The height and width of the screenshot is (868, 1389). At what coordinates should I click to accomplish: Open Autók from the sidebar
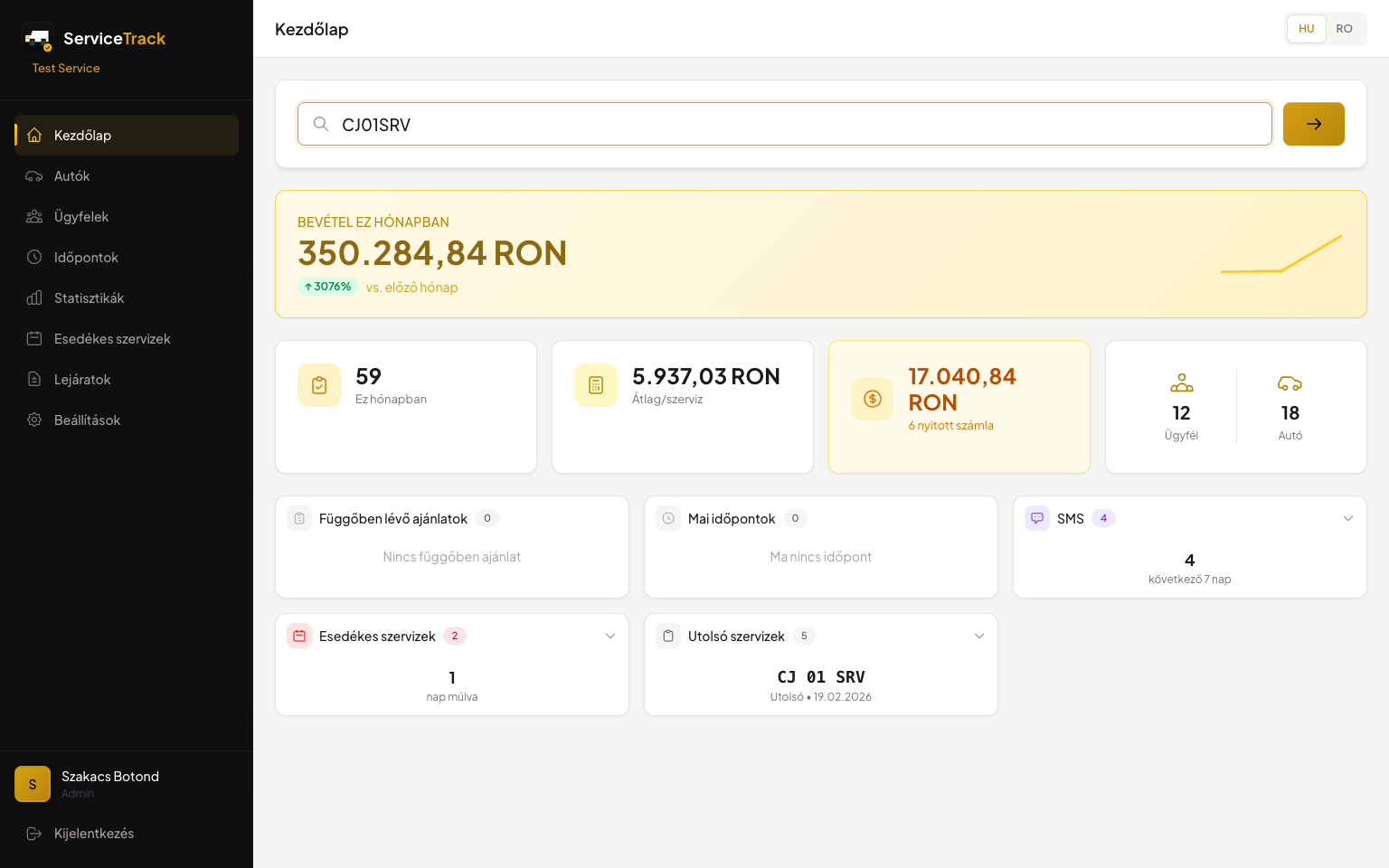click(72, 176)
